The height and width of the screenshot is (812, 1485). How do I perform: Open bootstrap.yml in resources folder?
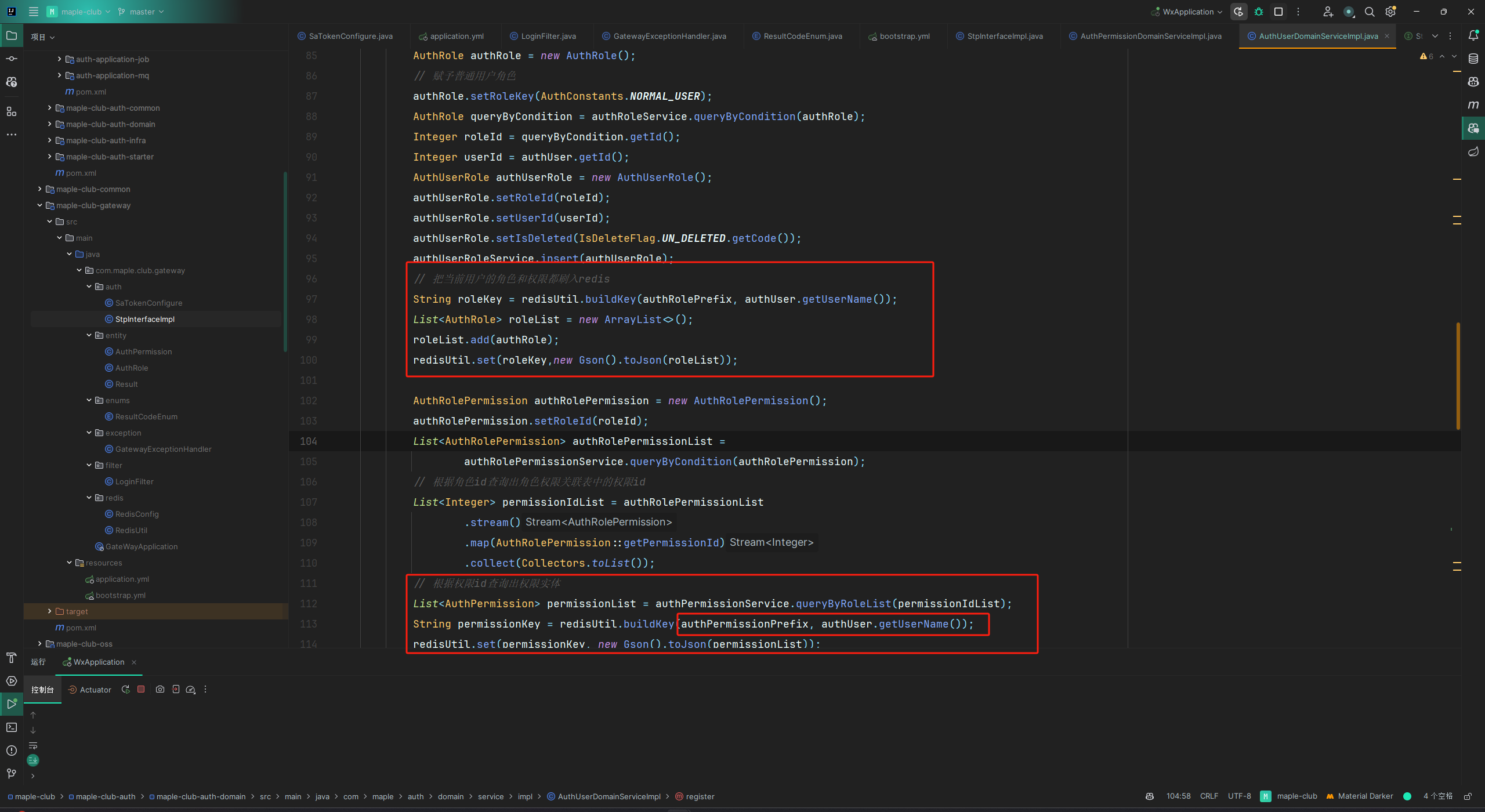pyautogui.click(x=121, y=595)
